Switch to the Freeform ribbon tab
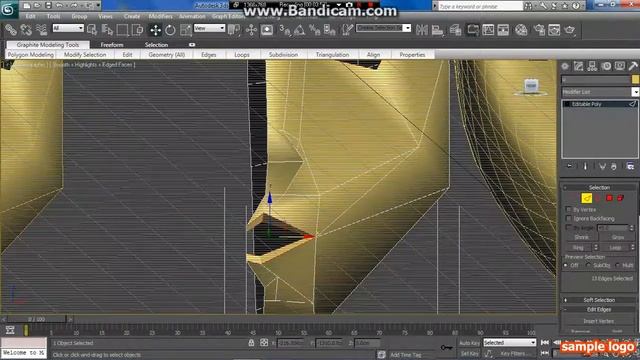 pos(111,45)
